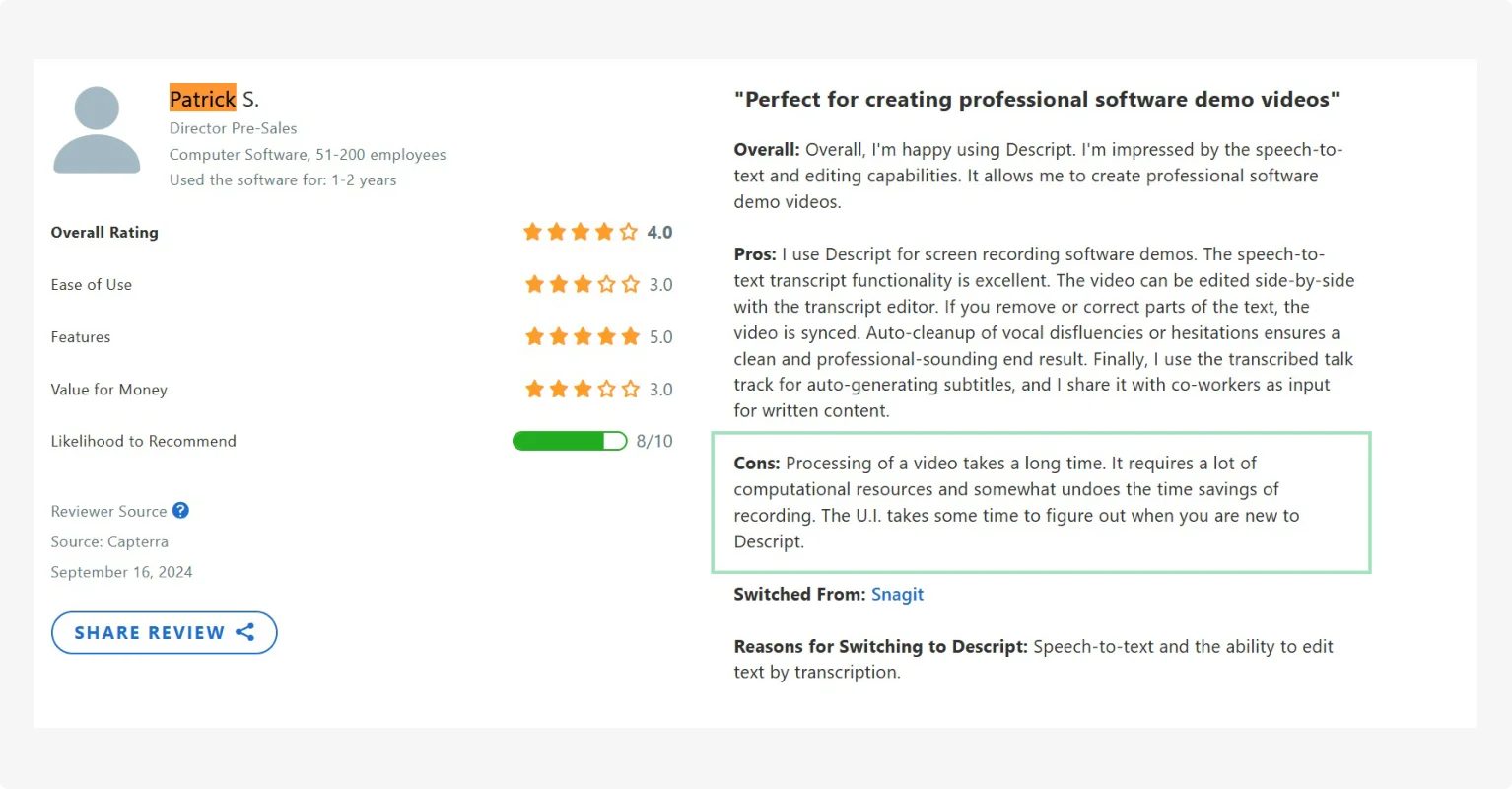The image size is (1512, 789).
Task: Select the fourth star in Ease of Use
Action: point(607,285)
